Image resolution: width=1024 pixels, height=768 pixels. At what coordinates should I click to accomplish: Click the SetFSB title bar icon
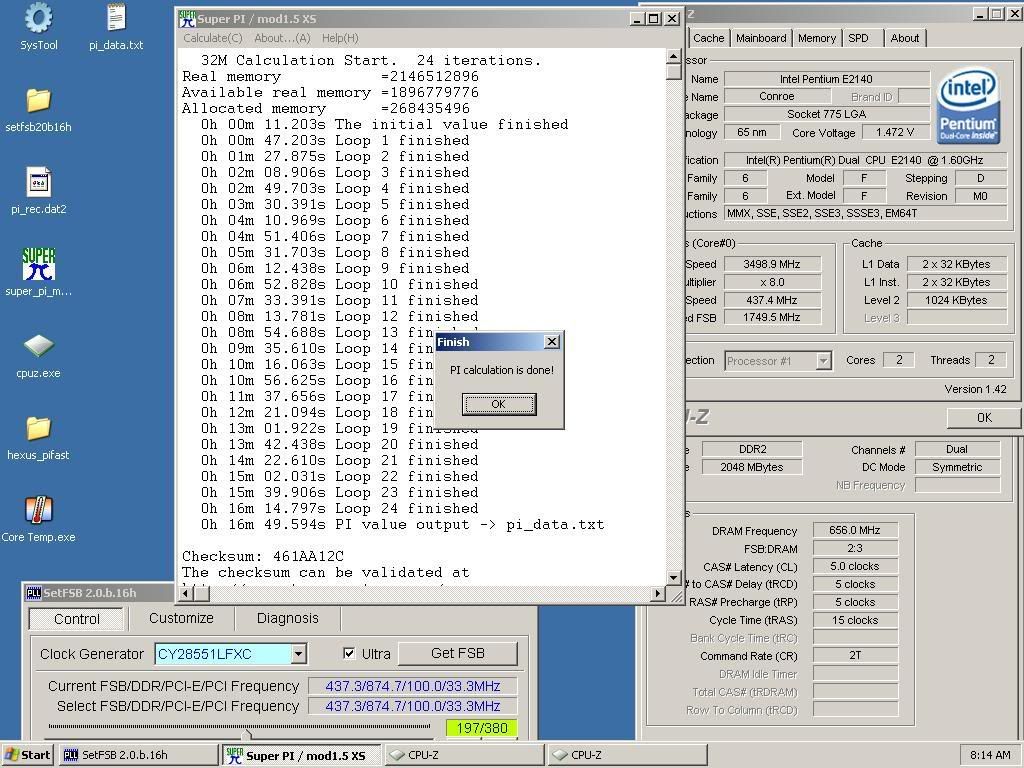[33, 593]
